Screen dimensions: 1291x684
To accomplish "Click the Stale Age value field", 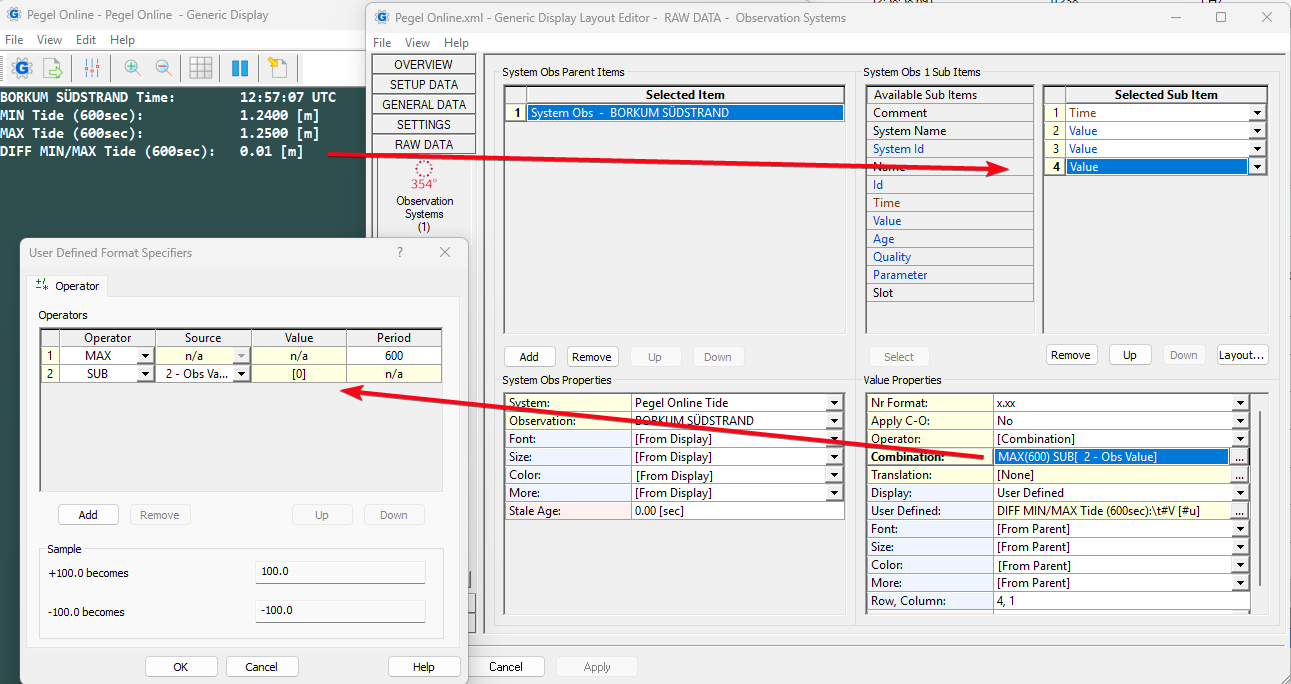I will point(738,511).
